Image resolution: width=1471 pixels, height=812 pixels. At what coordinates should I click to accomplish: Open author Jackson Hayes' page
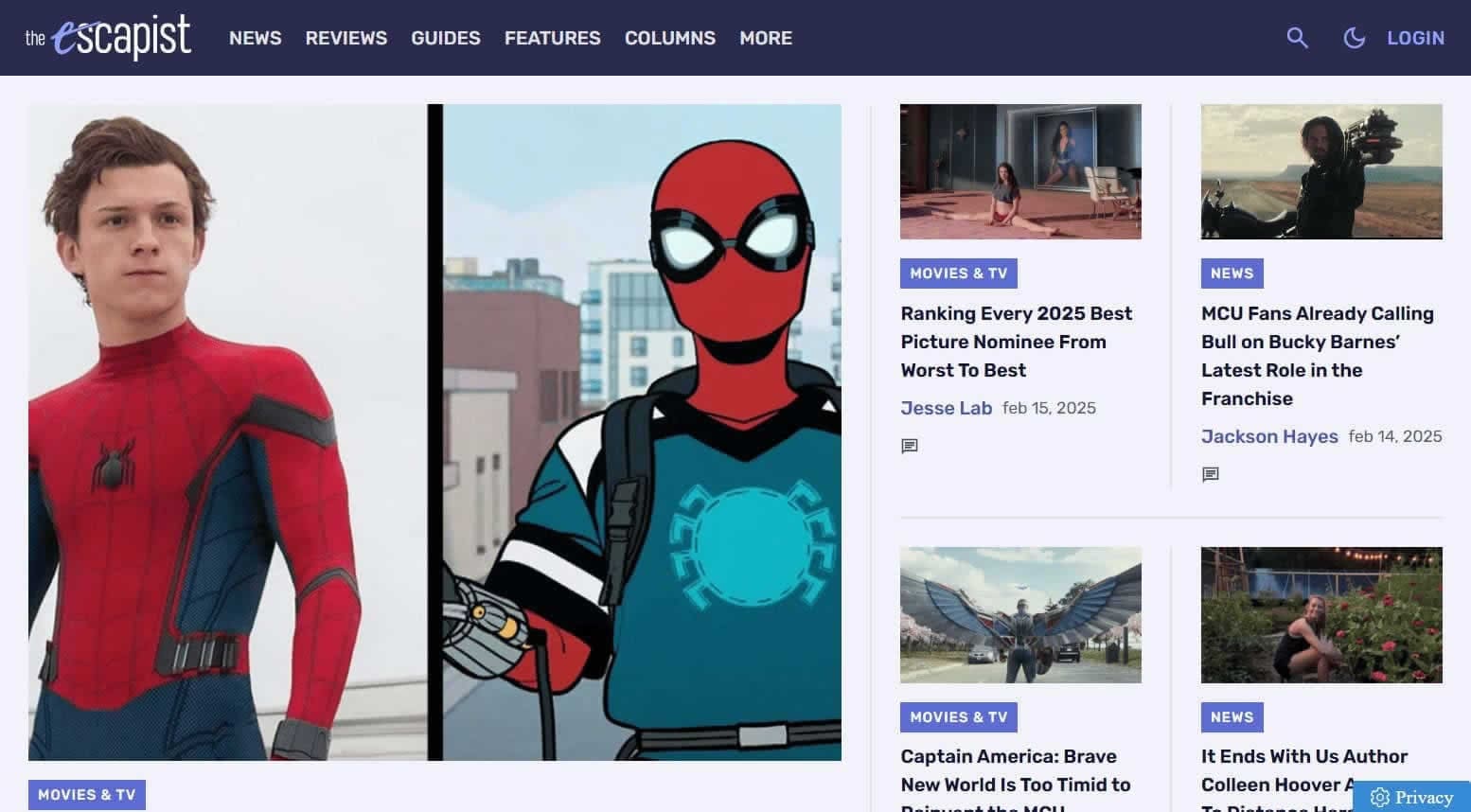coord(1268,436)
